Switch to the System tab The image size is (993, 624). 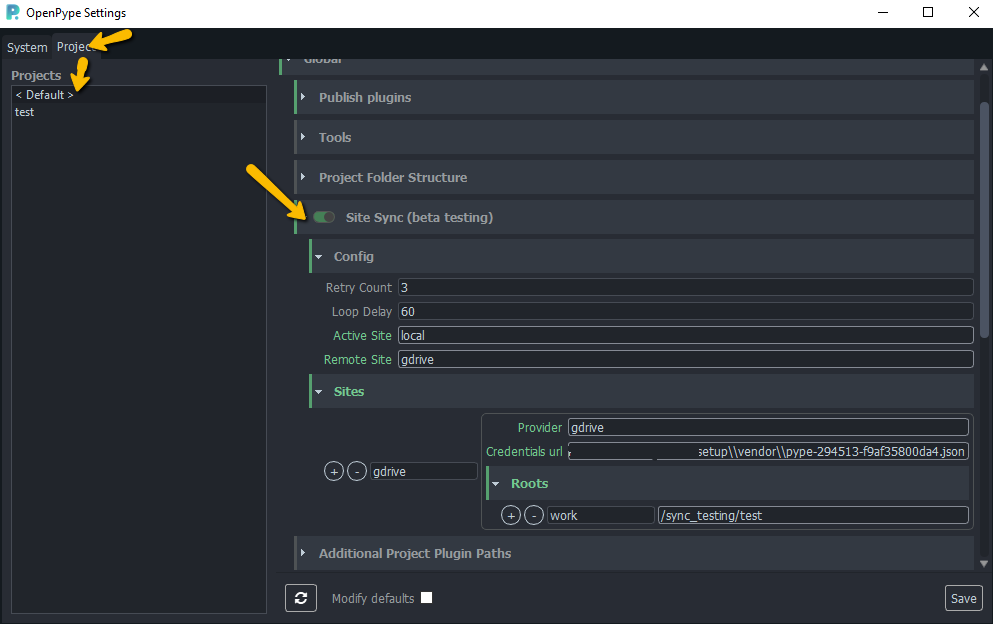tap(26, 47)
